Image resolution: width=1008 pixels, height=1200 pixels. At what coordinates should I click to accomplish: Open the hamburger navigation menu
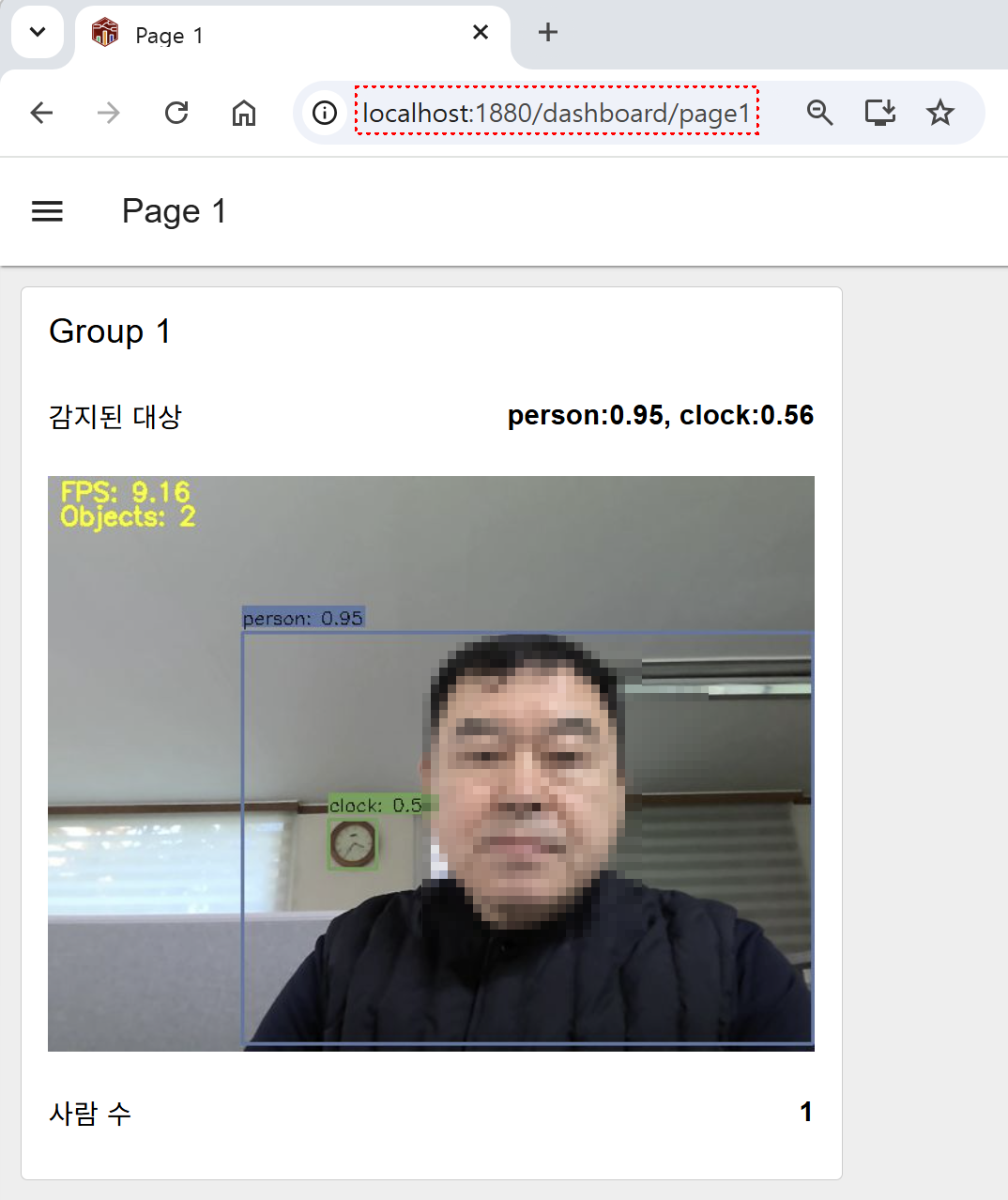47,211
